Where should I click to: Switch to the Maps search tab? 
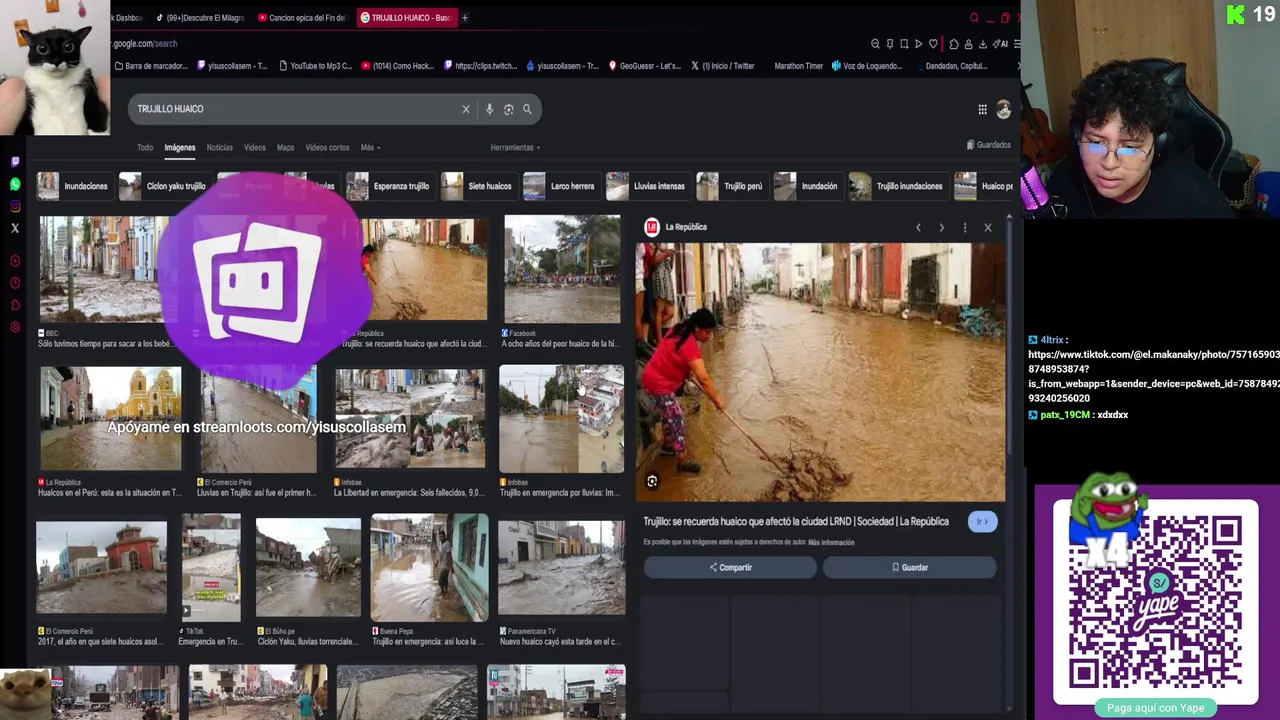tap(285, 148)
